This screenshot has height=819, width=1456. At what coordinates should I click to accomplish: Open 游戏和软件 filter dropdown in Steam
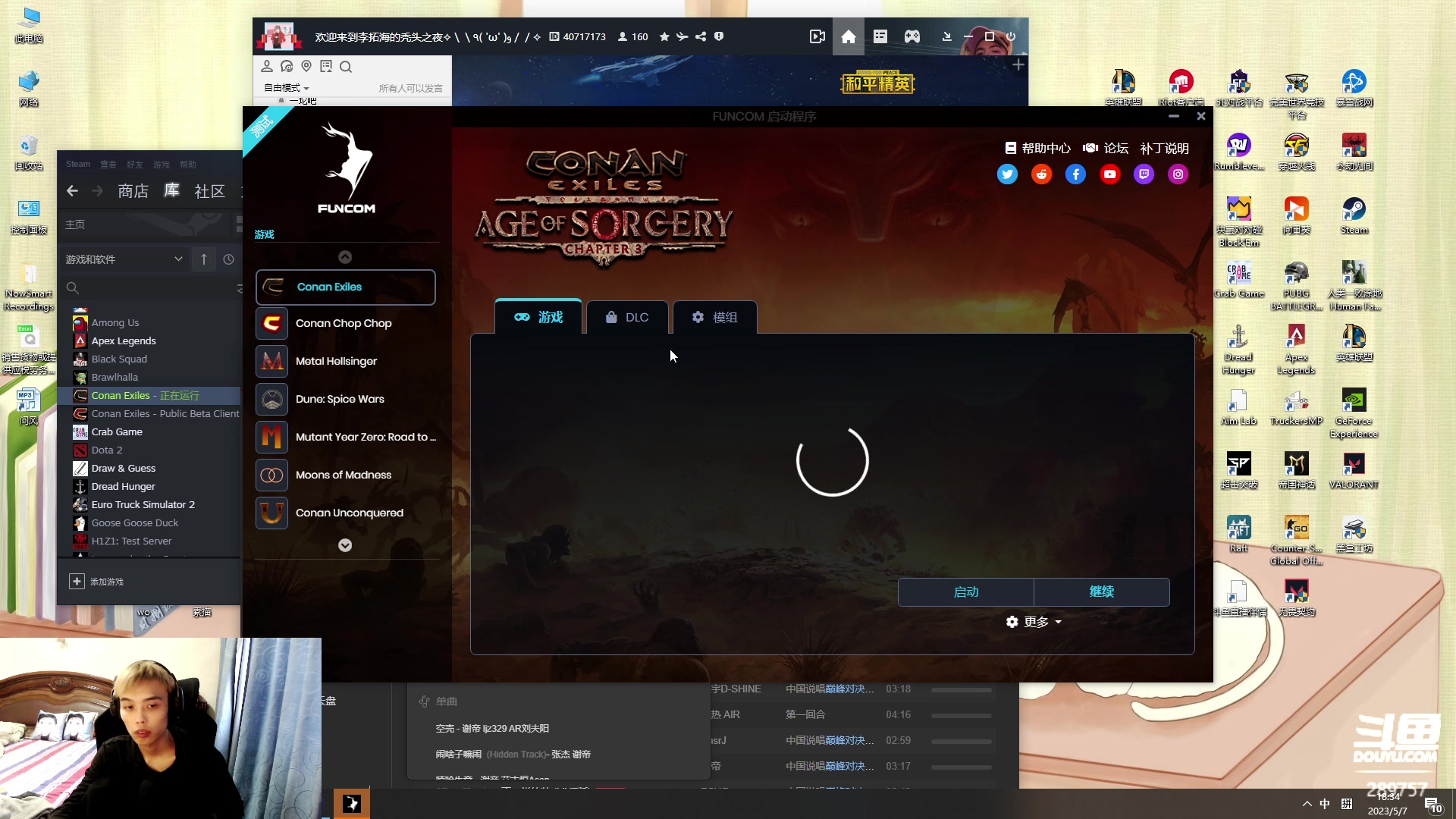(x=124, y=259)
